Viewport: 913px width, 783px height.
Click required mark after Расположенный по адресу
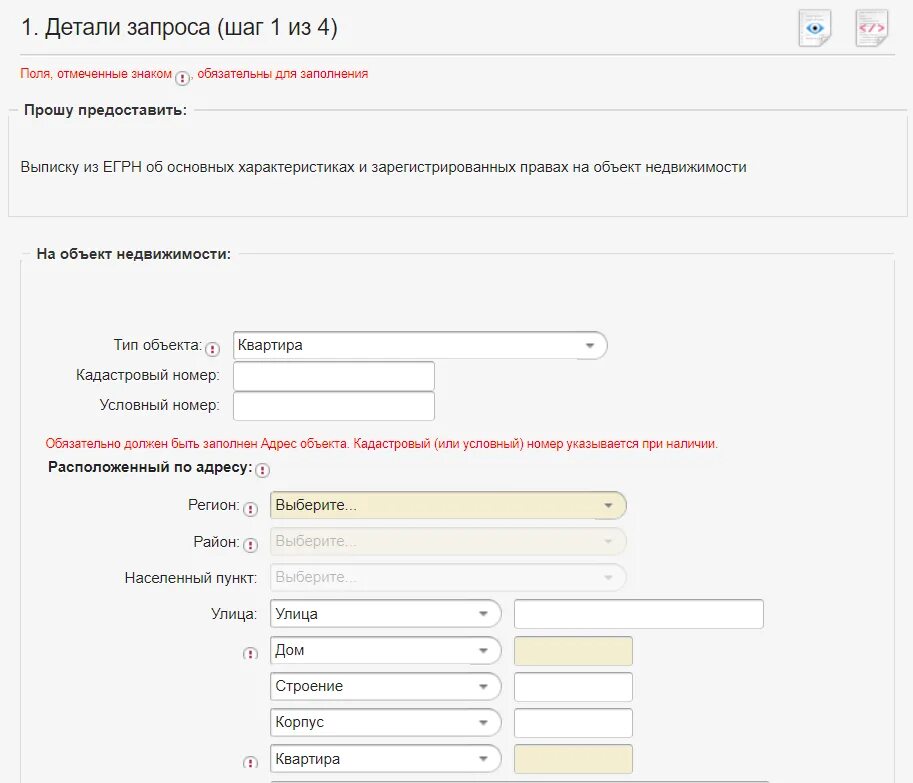[263, 470]
